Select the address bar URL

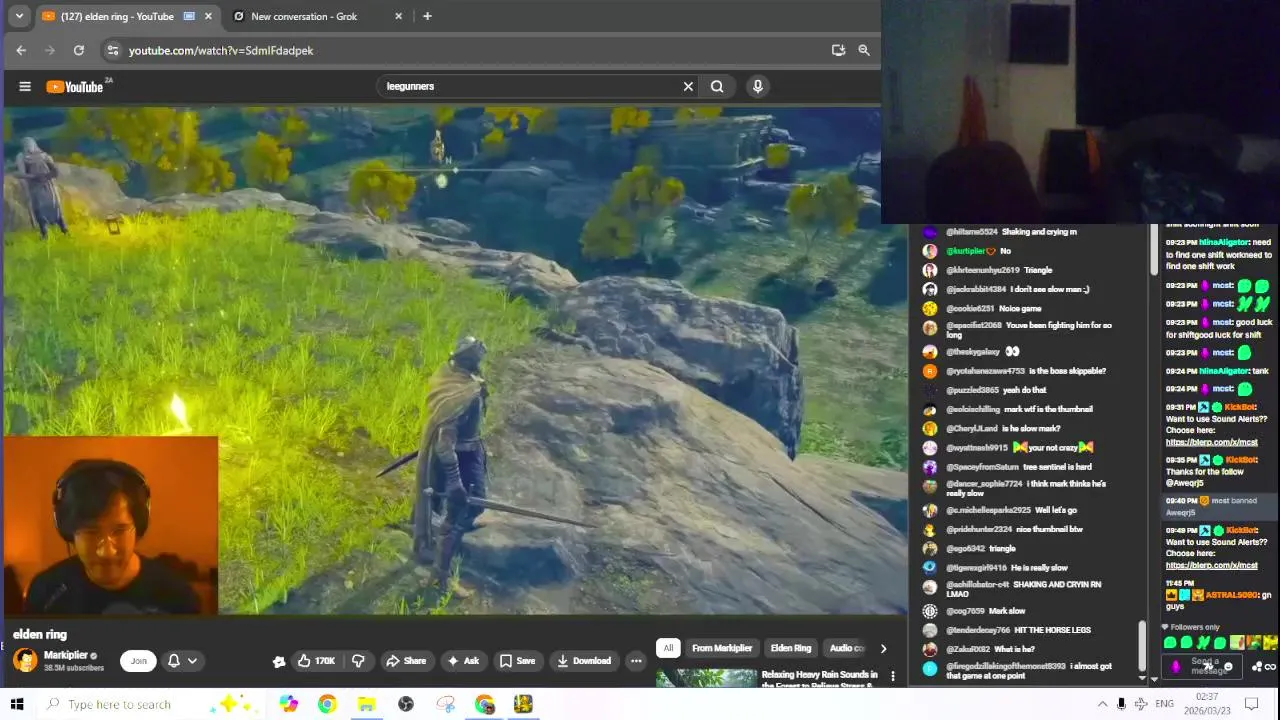coord(221,50)
